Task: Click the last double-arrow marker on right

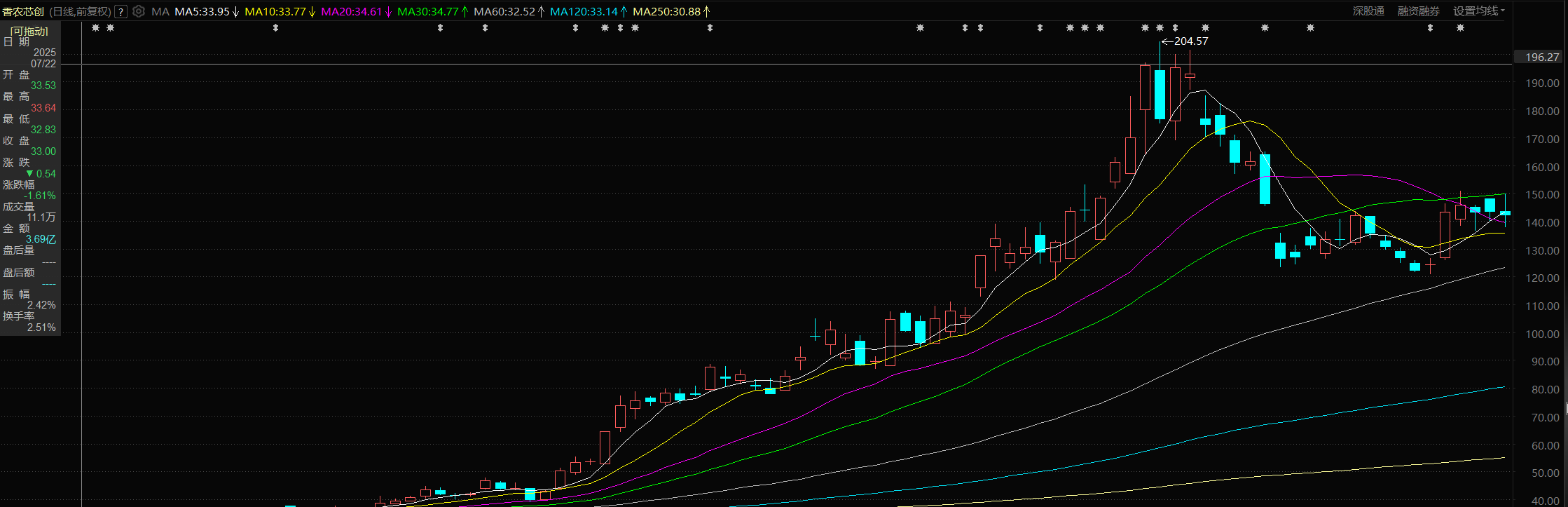Action: tap(1430, 28)
